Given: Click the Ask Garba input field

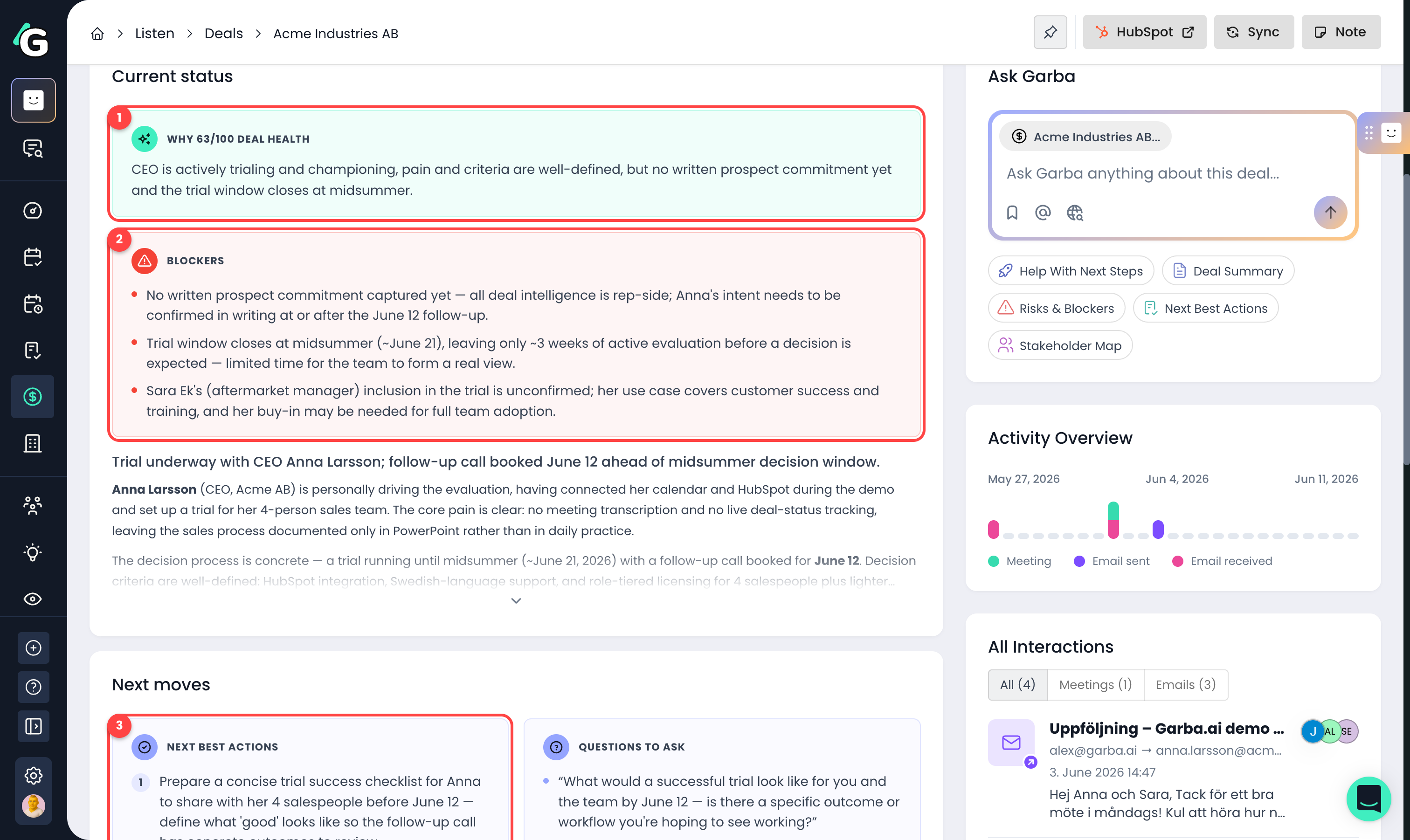Looking at the screenshot, I should tap(1143, 173).
